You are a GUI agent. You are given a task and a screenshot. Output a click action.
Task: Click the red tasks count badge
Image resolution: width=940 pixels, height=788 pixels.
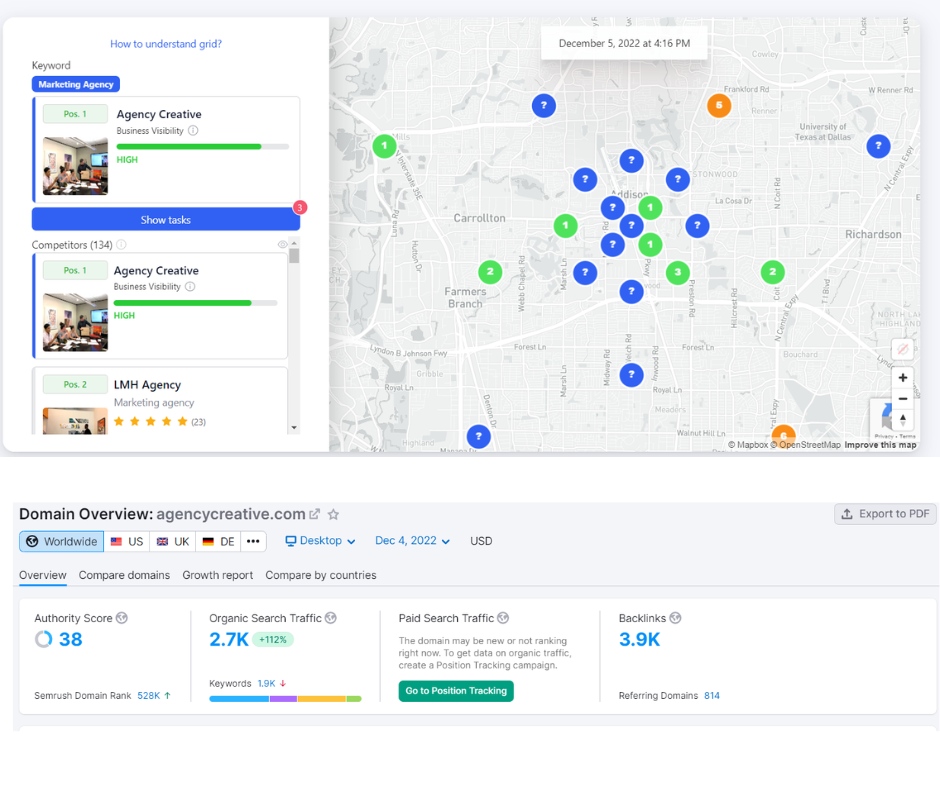(300, 207)
